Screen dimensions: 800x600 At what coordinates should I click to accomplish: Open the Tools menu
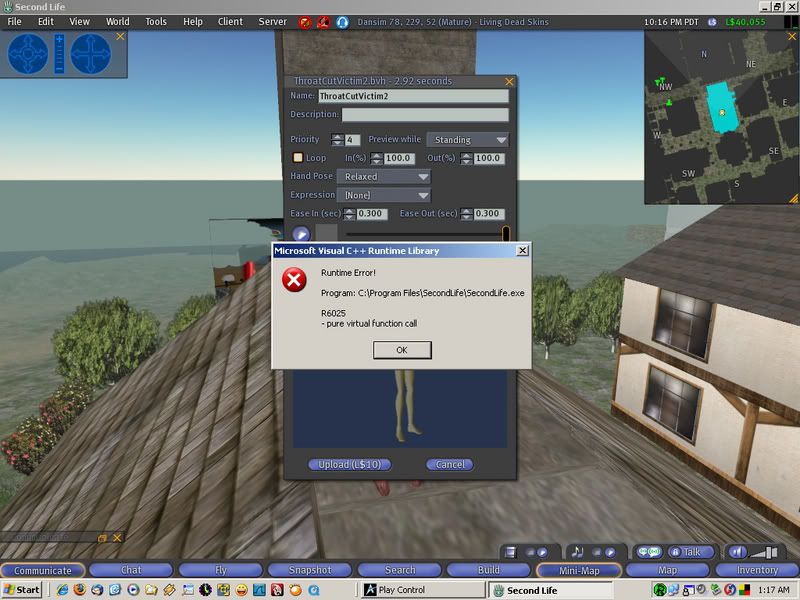point(156,21)
